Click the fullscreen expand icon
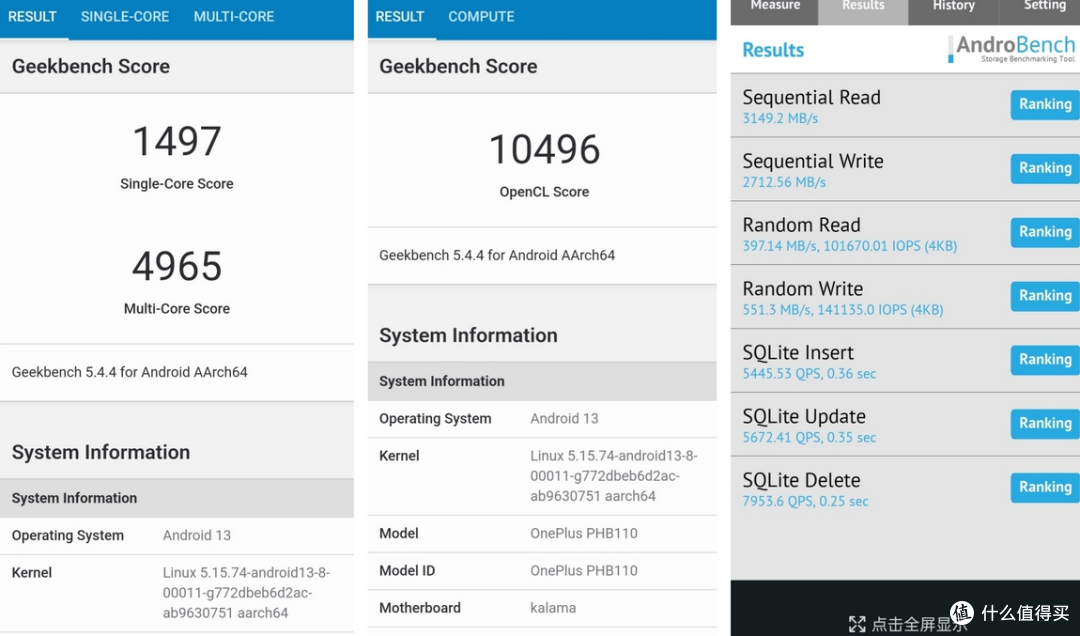This screenshot has width=1080, height=636. click(857, 624)
